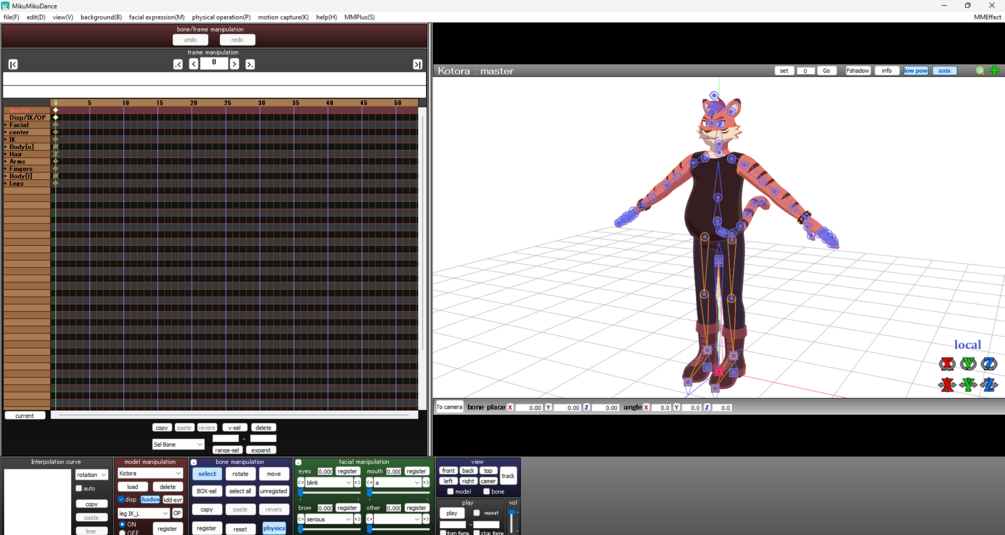Click Disp/IK/OP keyframe diamond at frame 0
This screenshot has width=1005, height=535.
(x=56, y=117)
